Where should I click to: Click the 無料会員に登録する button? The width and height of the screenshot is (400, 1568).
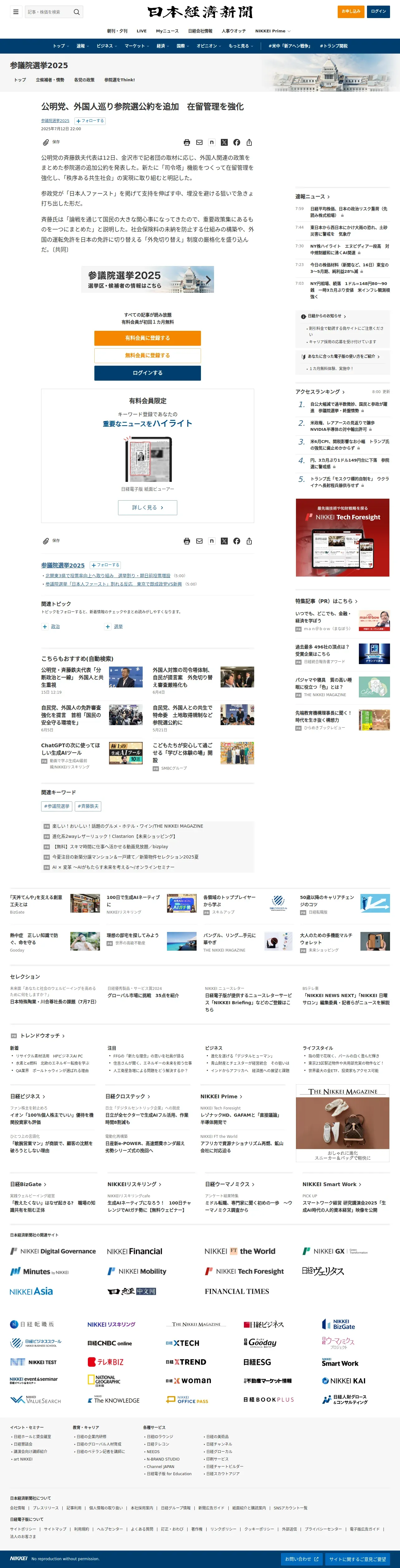click(x=147, y=355)
